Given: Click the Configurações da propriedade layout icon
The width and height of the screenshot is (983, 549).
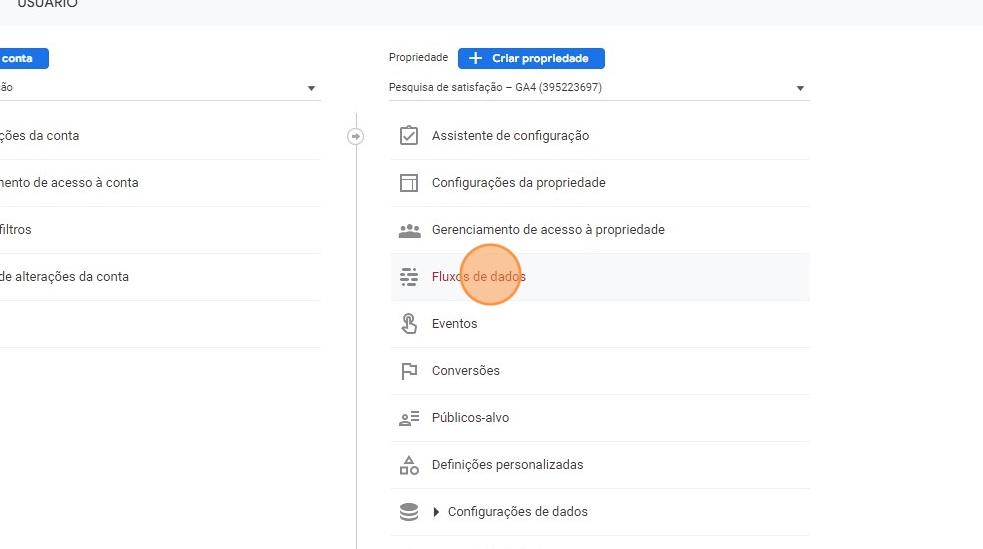Looking at the screenshot, I should (x=408, y=183).
